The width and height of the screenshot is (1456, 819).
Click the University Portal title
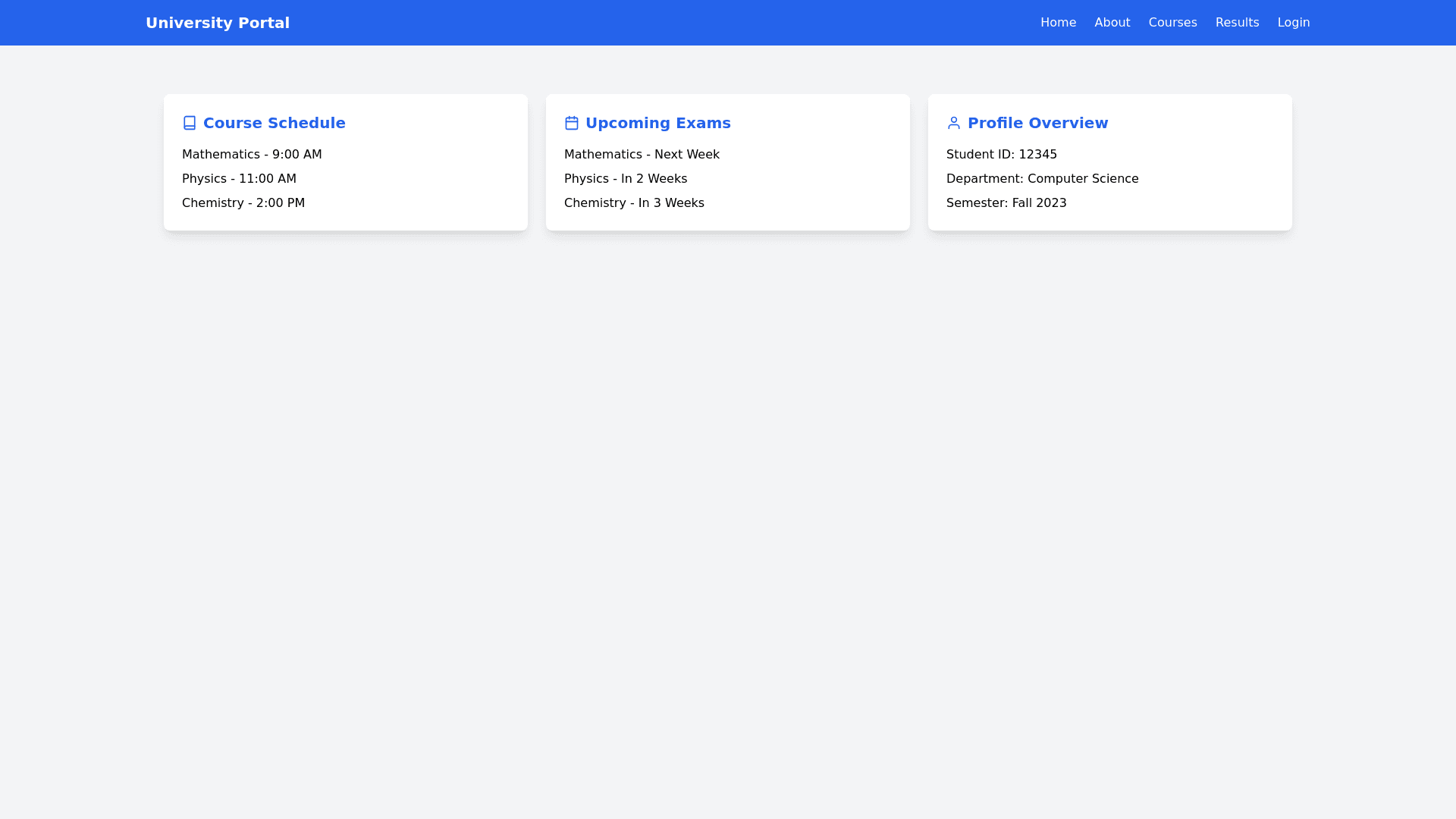pos(218,23)
